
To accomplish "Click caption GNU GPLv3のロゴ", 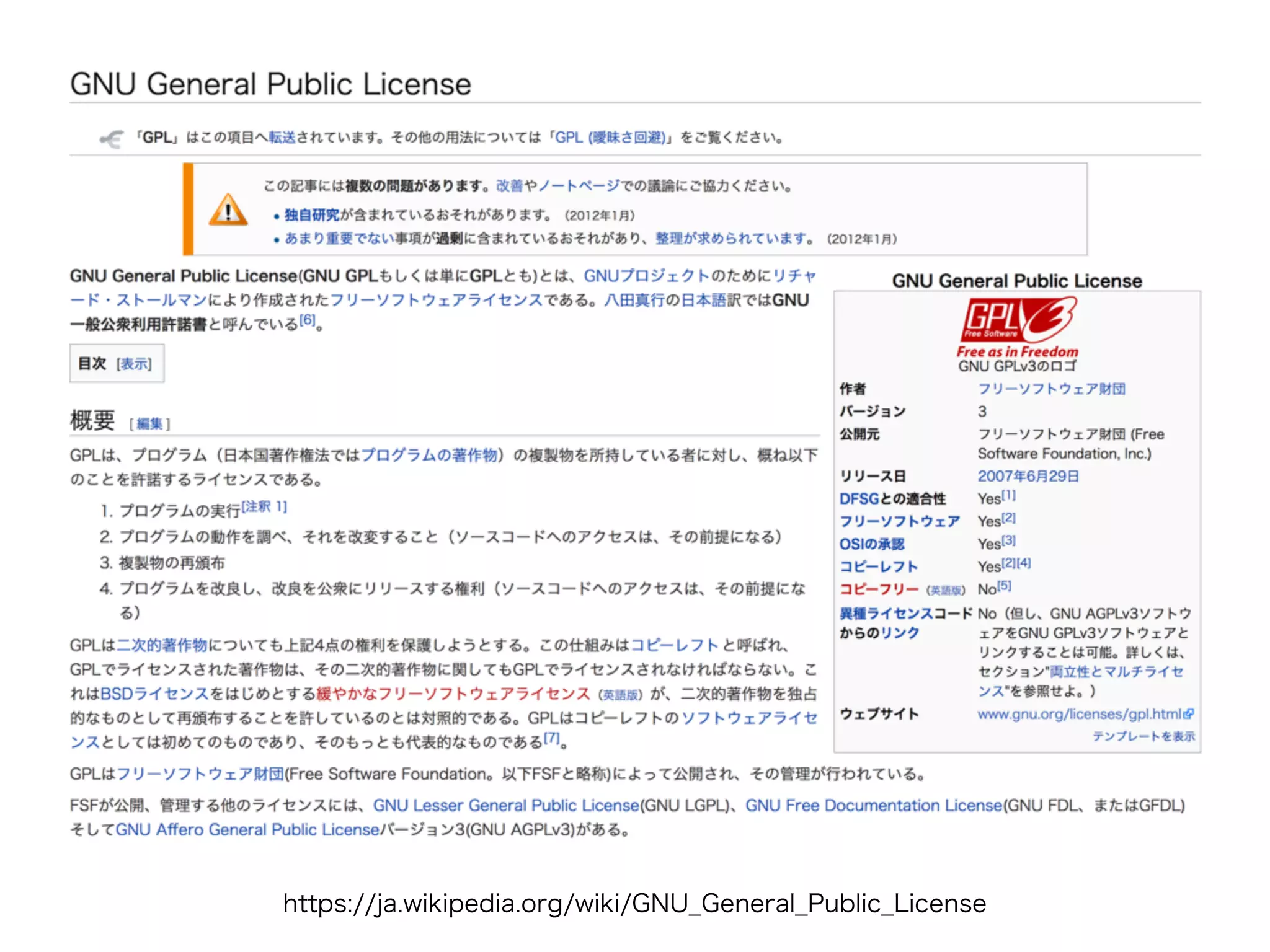I will (x=1017, y=366).
